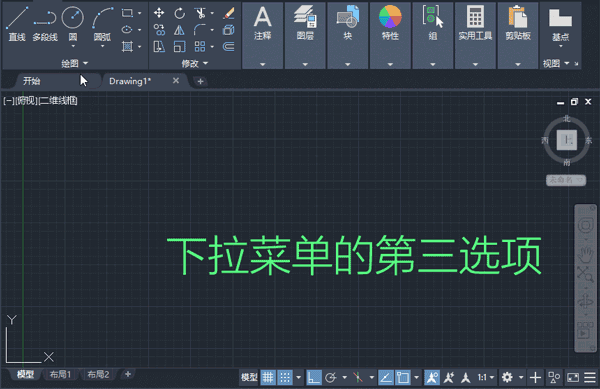Open status bar customization menu icon

pos(590,378)
